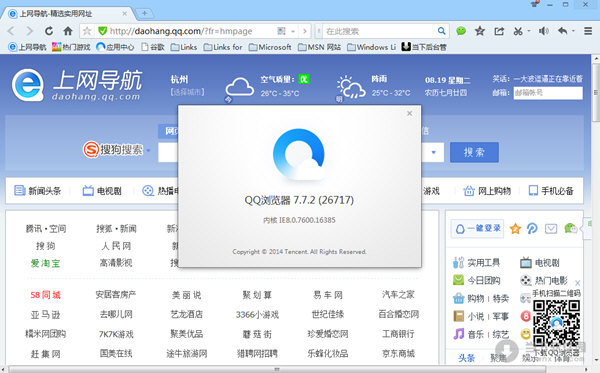The image size is (600, 373).
Task: Click the 一键登录 button
Action: 478,228
